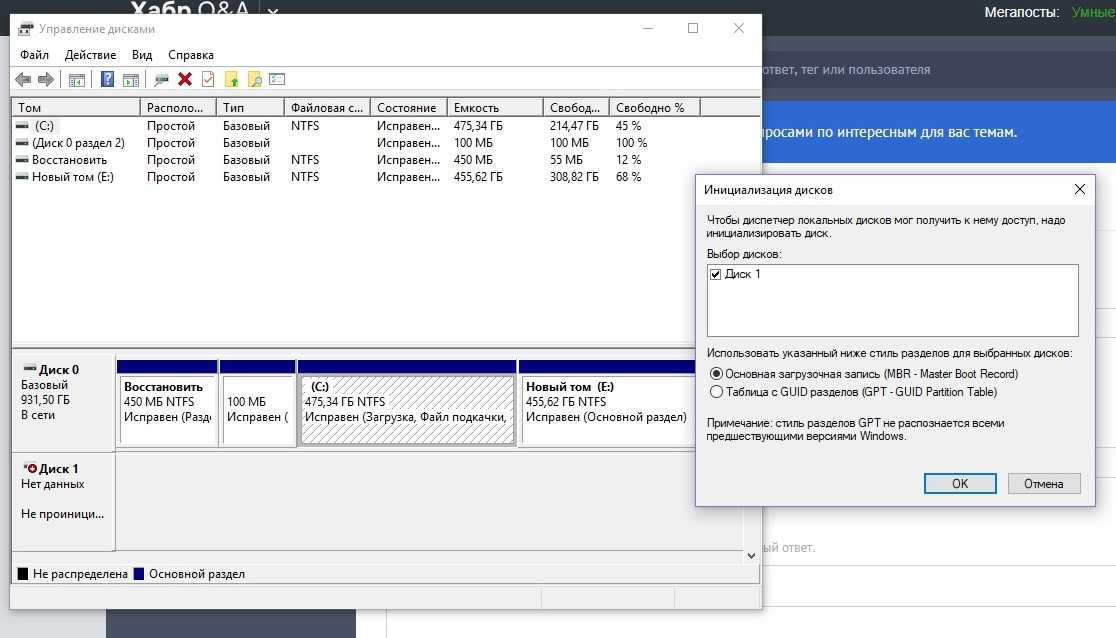Expand Хабр Q&A dropdown chevron in browser
Screen dimensions: 1116x638
(273, 10)
